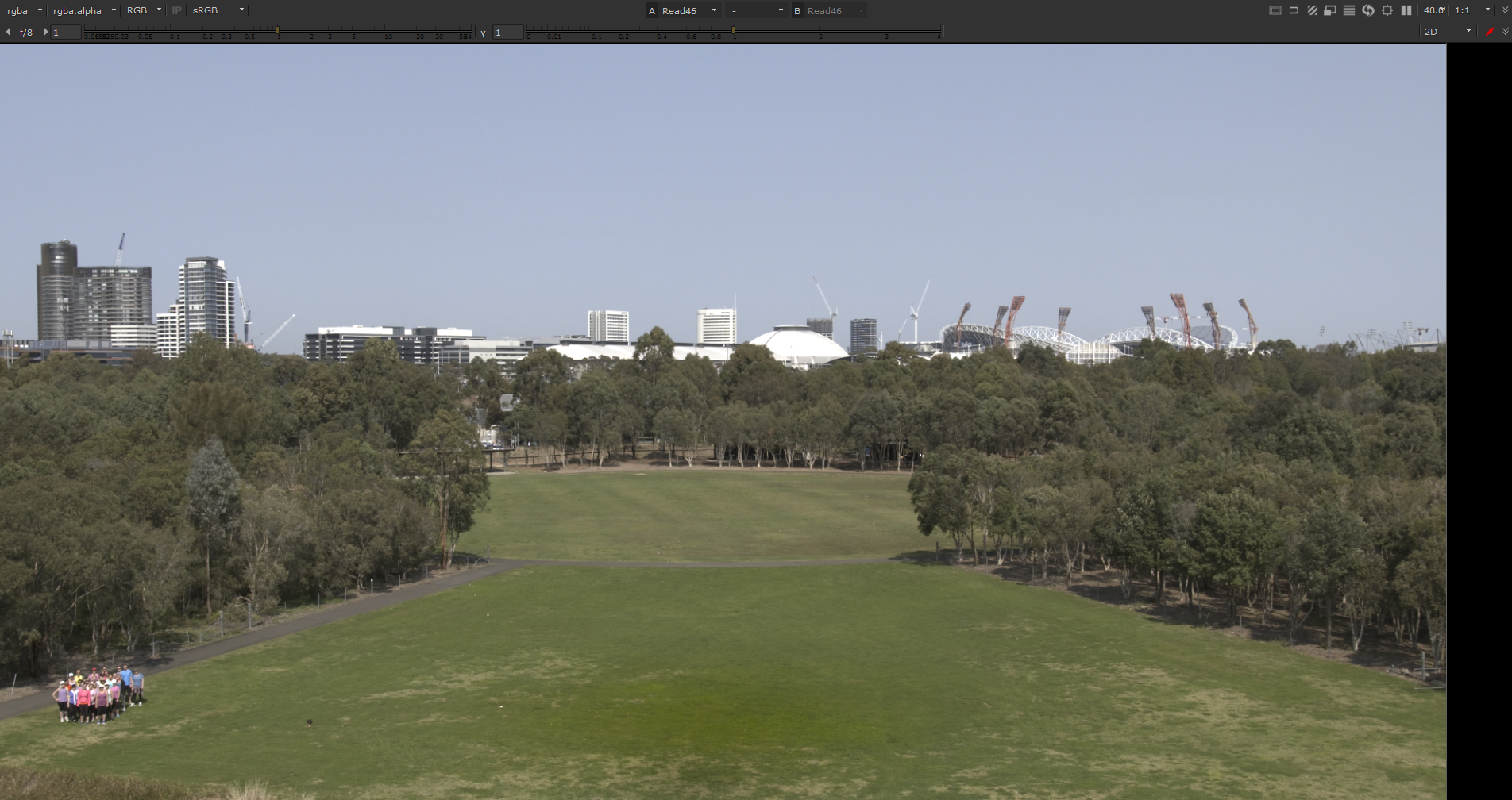
Task: Click the gamma value input field
Action: 508,32
